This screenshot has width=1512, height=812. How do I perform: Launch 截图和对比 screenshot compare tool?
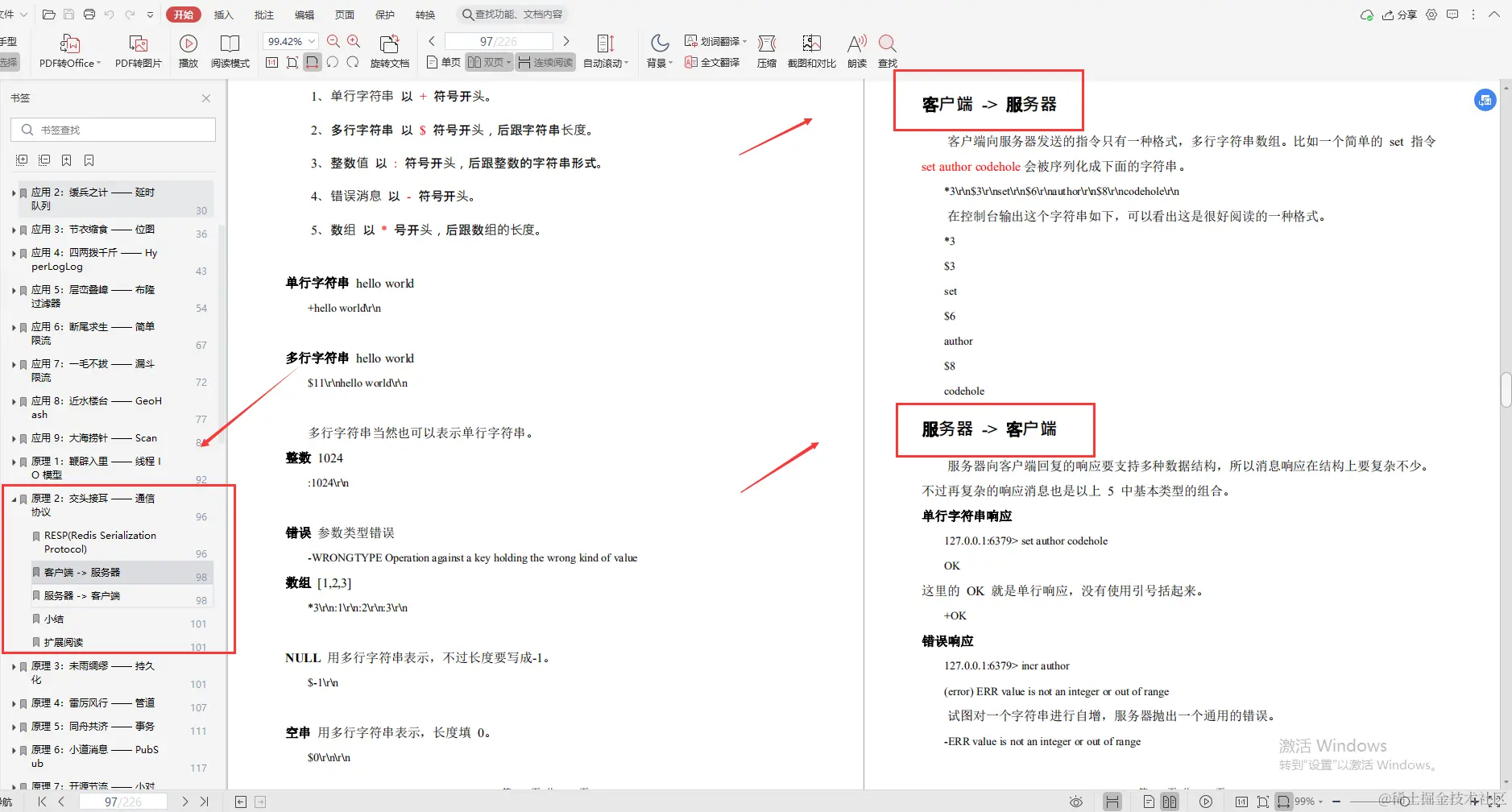811,50
